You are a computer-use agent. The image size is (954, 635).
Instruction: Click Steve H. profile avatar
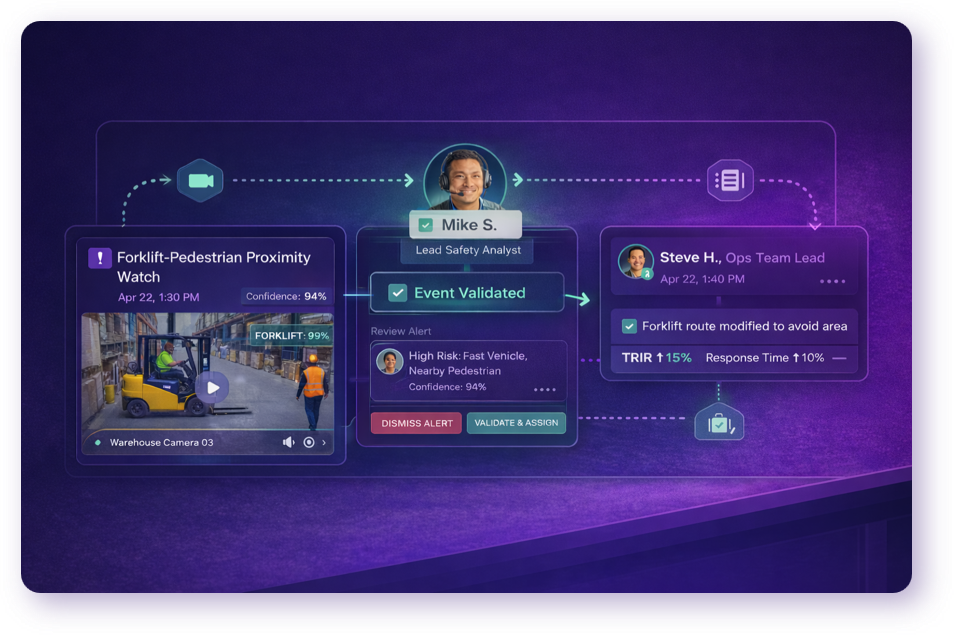(635, 262)
